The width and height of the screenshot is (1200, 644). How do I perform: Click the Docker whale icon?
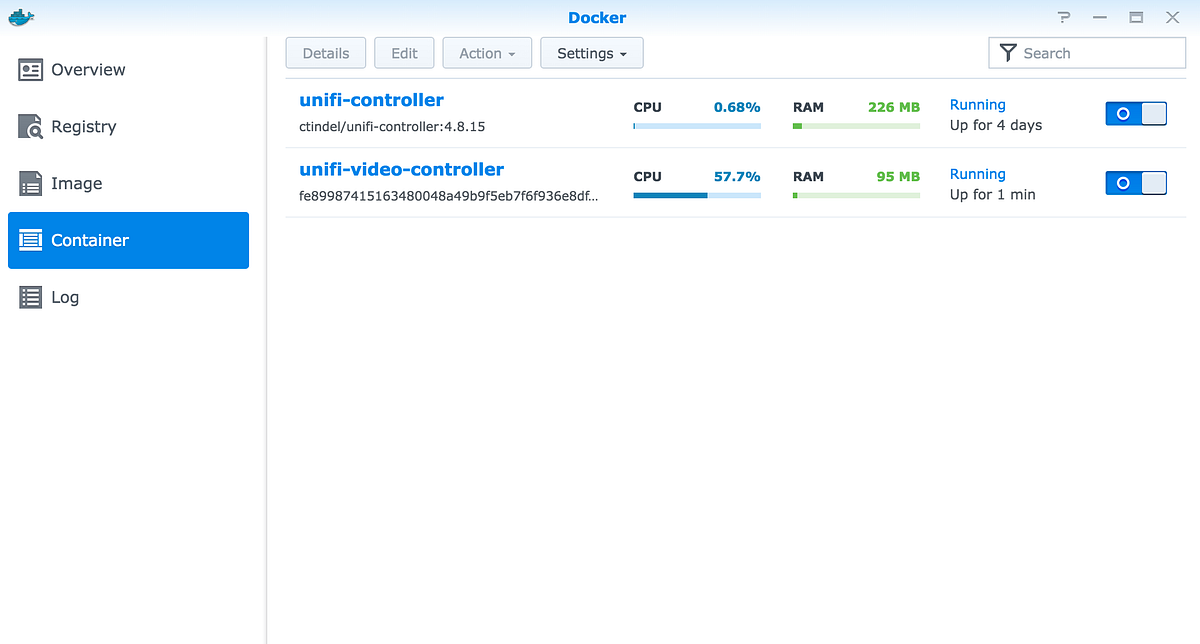pyautogui.click(x=21, y=16)
